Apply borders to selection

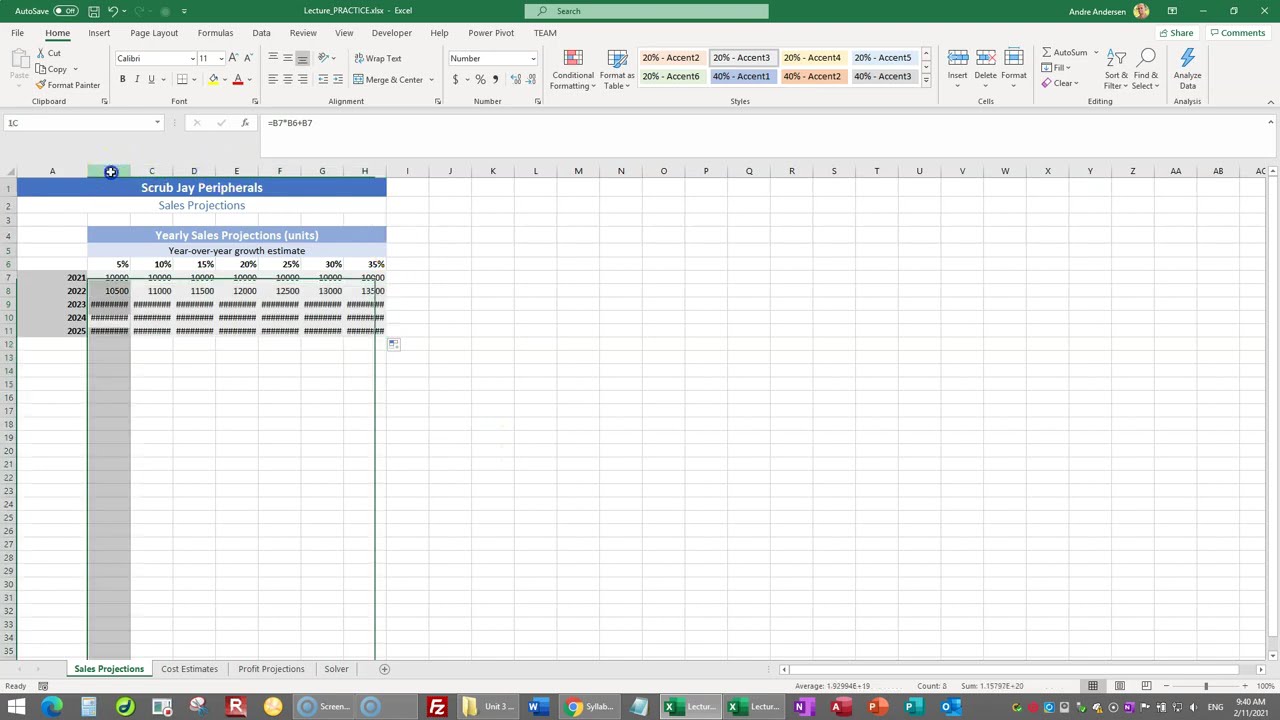pos(182,79)
